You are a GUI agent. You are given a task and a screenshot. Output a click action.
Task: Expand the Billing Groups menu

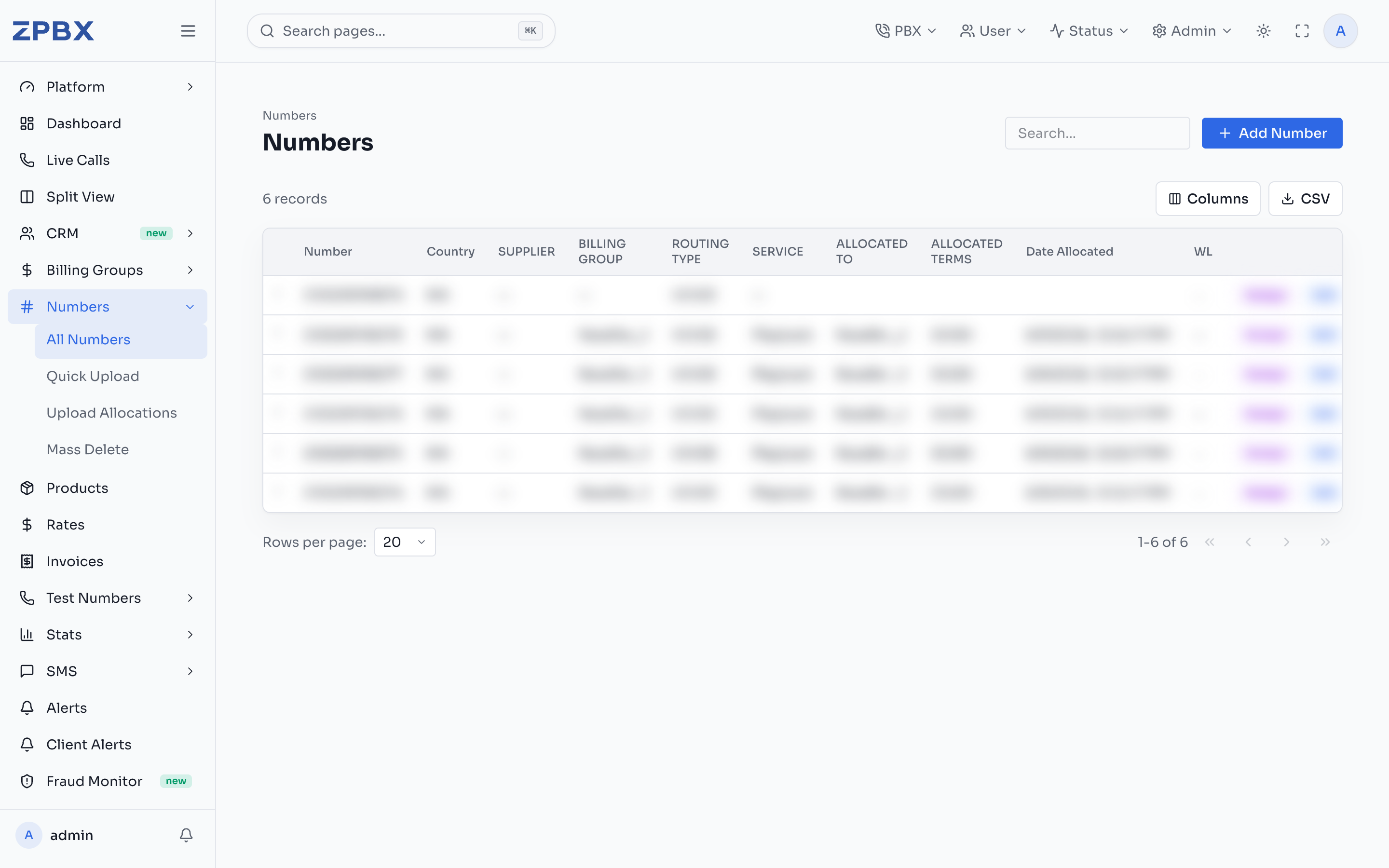coord(108,270)
